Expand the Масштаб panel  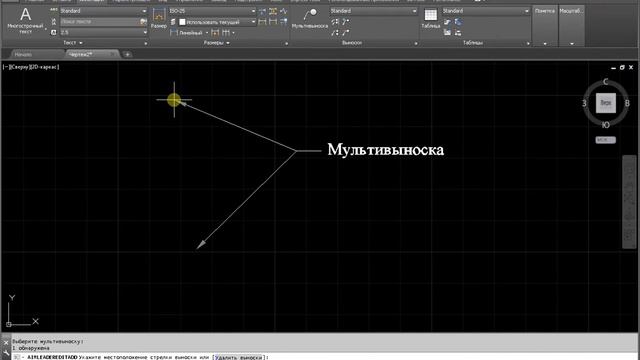click(571, 26)
